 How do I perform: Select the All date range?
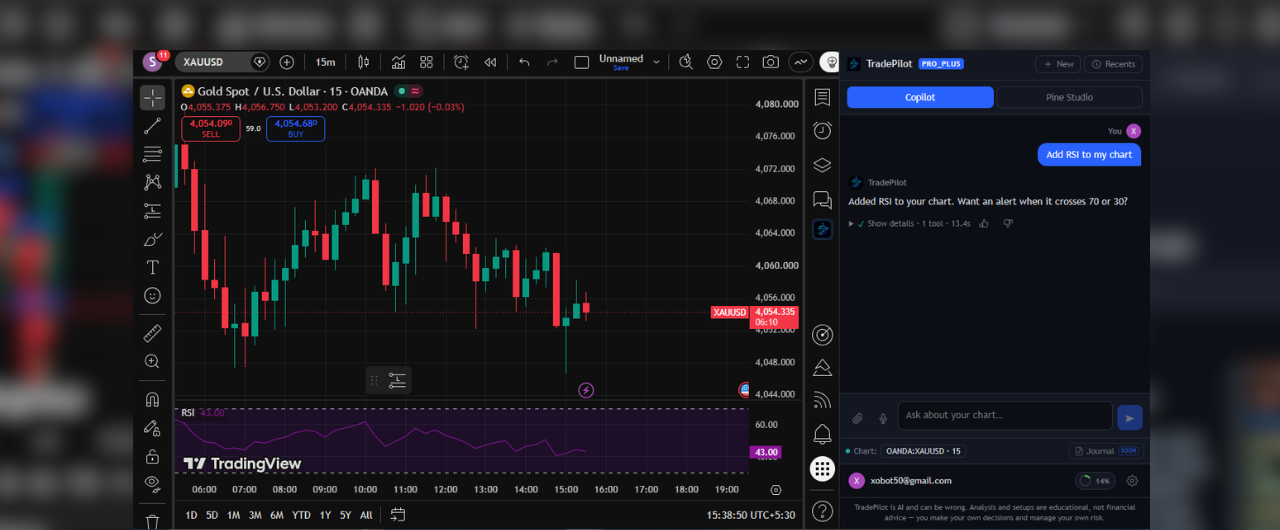(366, 515)
